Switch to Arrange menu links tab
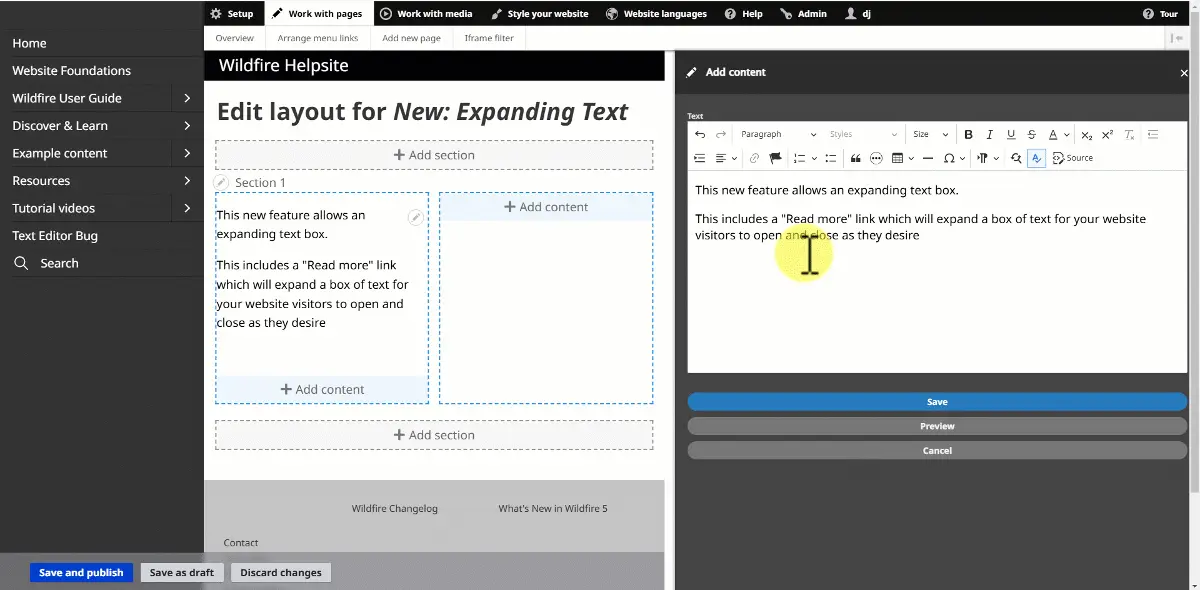Image resolution: width=1200 pixels, height=590 pixels. (317, 38)
